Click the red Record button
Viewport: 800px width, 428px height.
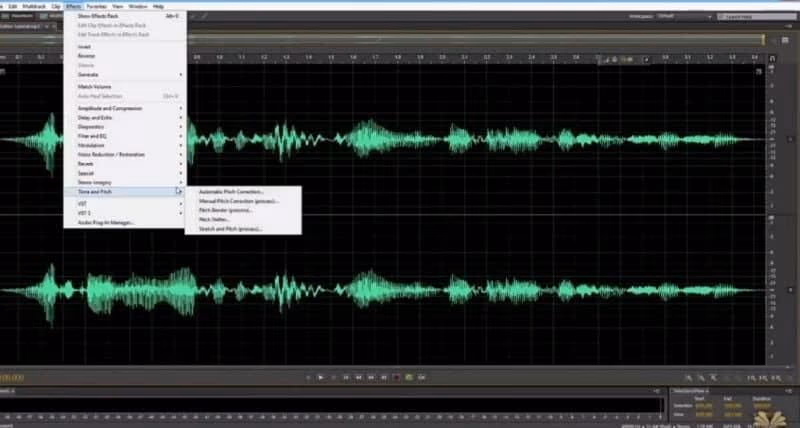pyautogui.click(x=396, y=377)
